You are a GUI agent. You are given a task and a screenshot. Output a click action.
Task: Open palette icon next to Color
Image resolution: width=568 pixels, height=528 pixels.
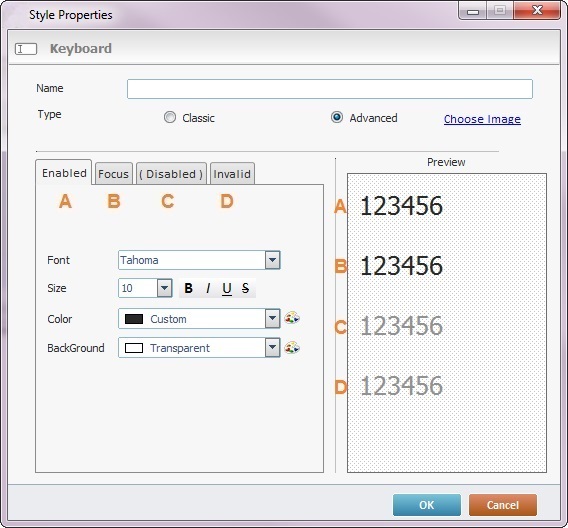[292, 318]
